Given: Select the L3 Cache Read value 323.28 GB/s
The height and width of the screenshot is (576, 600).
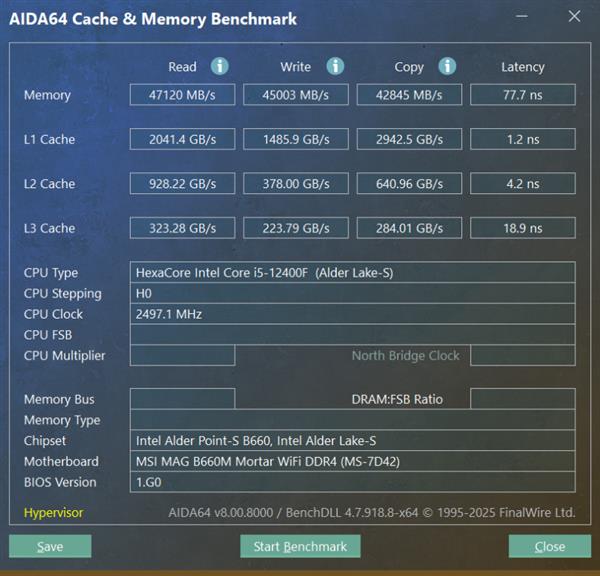Looking at the screenshot, I should coord(182,228).
